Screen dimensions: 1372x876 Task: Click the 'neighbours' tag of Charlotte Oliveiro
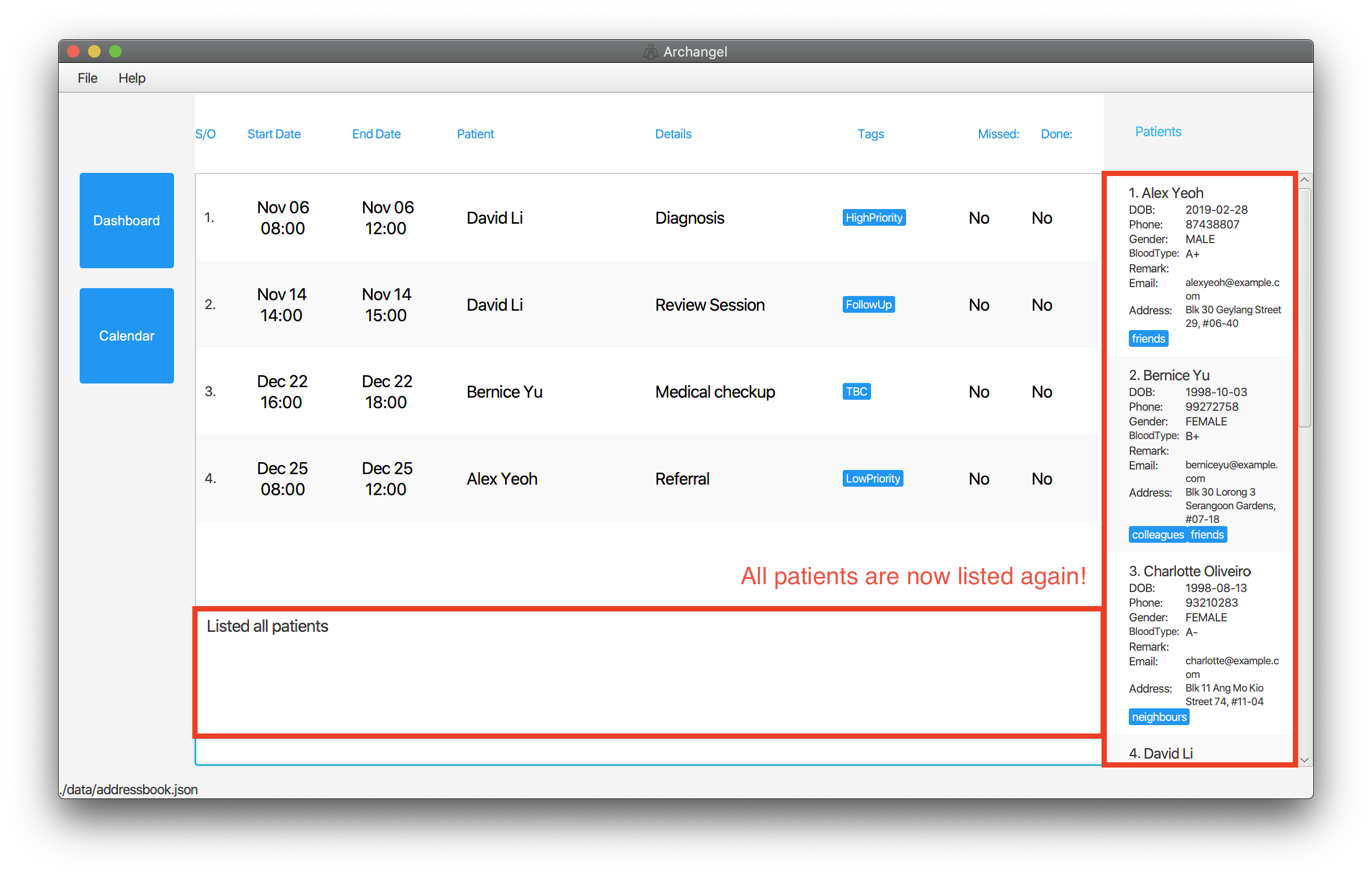click(x=1158, y=717)
